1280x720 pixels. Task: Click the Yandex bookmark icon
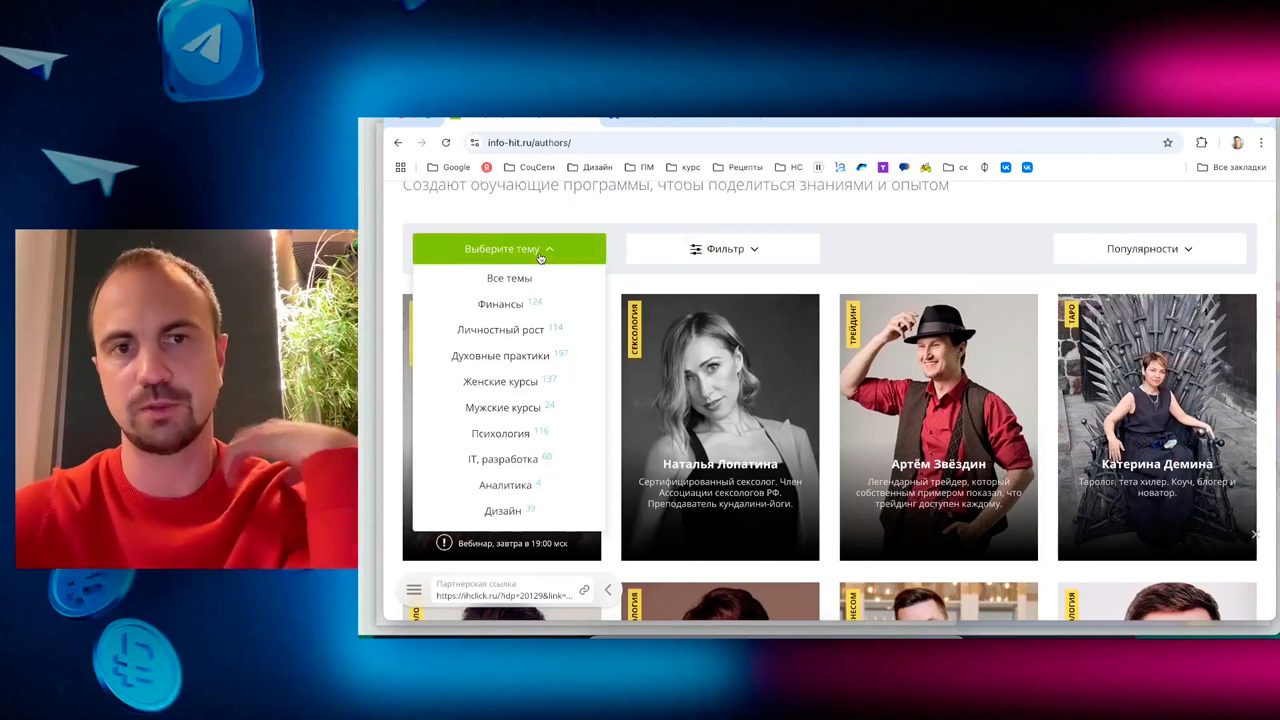click(486, 167)
